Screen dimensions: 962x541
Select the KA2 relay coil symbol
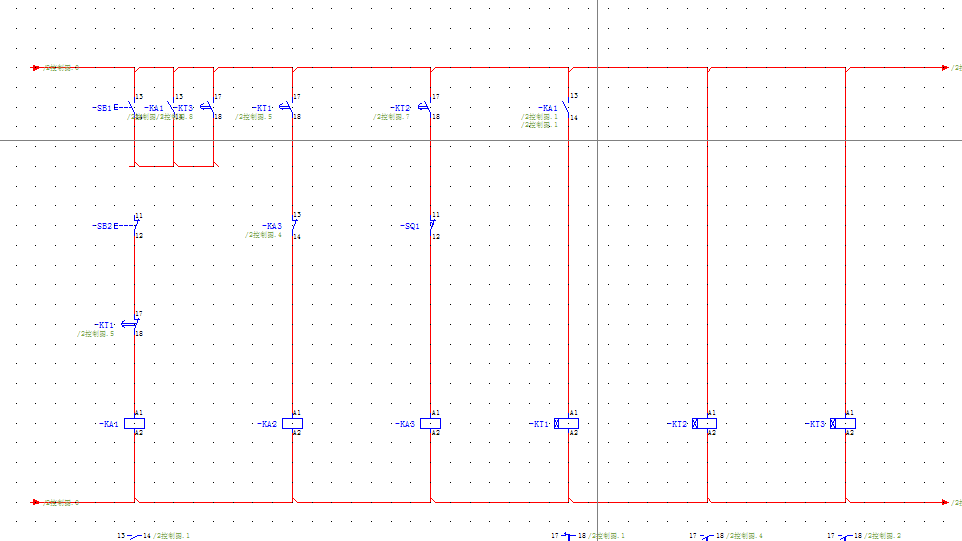click(x=292, y=424)
